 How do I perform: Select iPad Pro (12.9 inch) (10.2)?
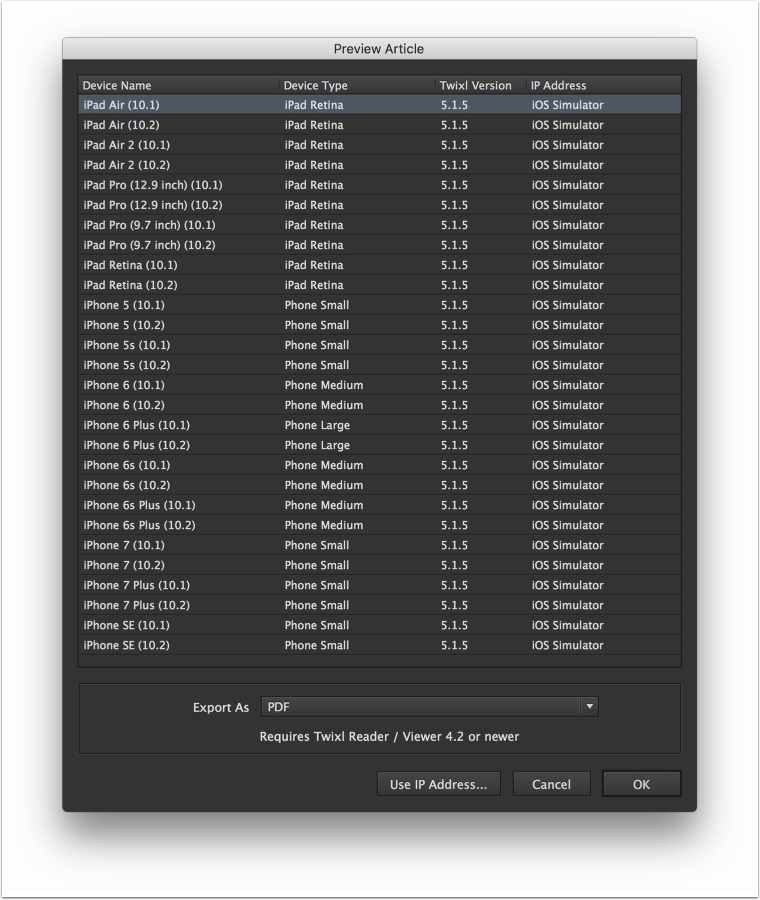point(379,205)
